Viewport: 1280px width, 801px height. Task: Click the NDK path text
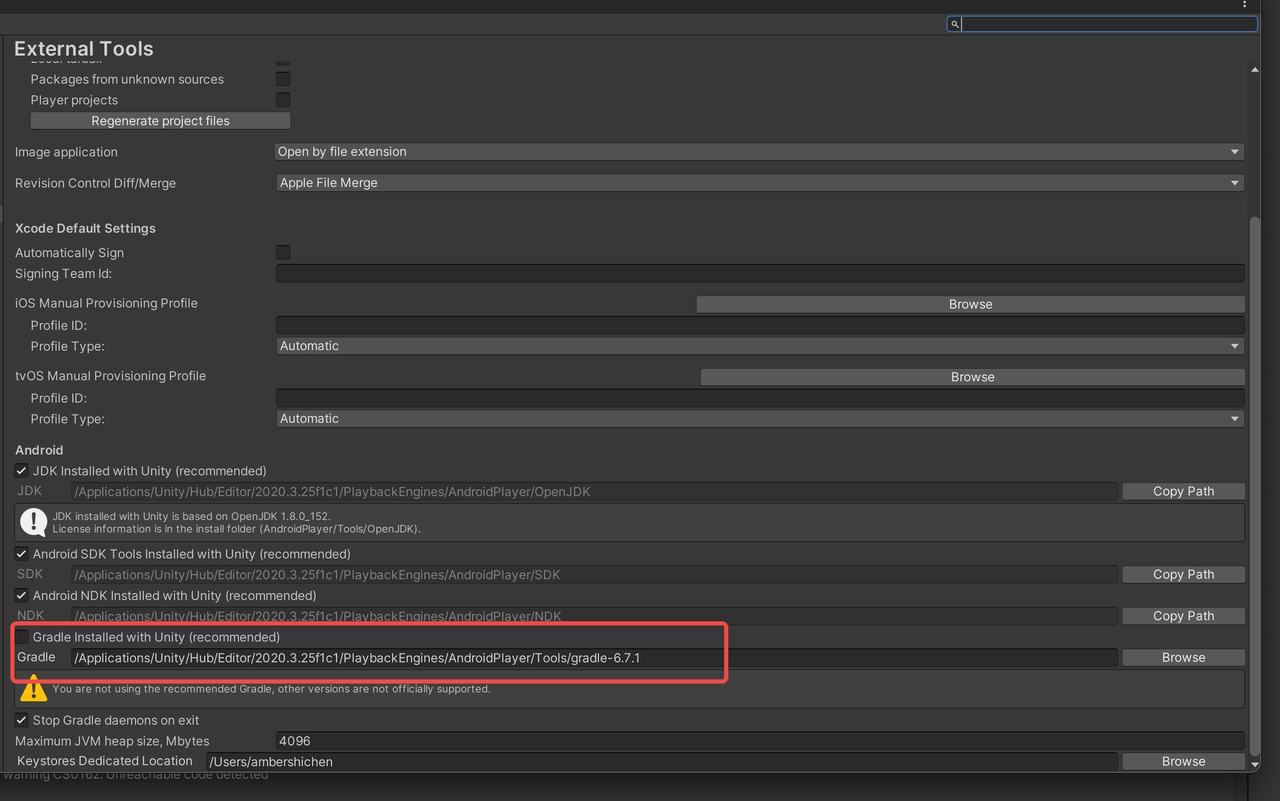point(318,616)
